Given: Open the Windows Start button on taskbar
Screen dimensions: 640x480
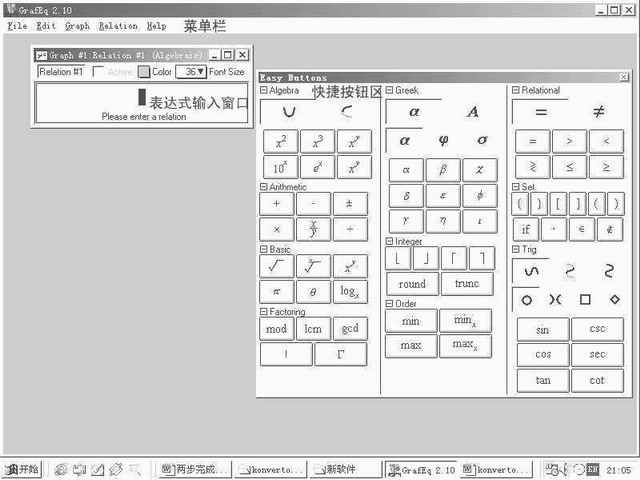Looking at the screenshot, I should pyautogui.click(x=23, y=469).
